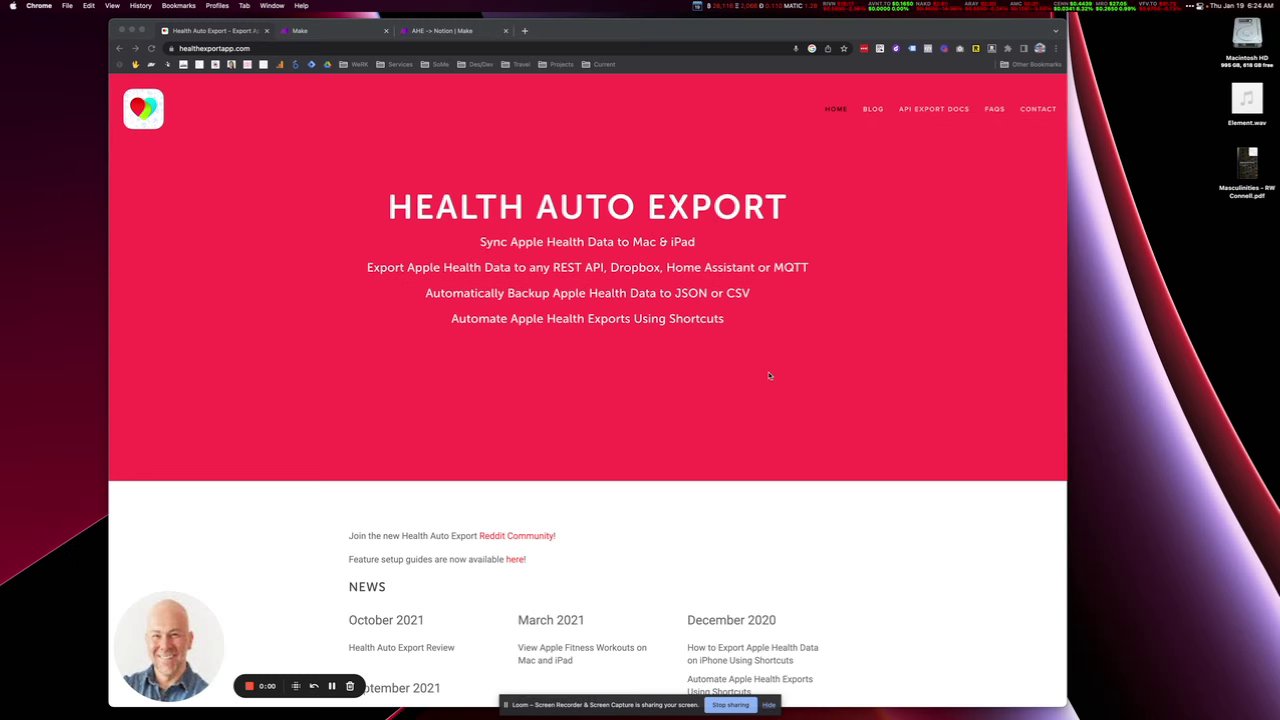Image resolution: width=1280 pixels, height=720 pixels.
Task: Follow the "here!" setup guides link
Action: pyautogui.click(x=515, y=560)
